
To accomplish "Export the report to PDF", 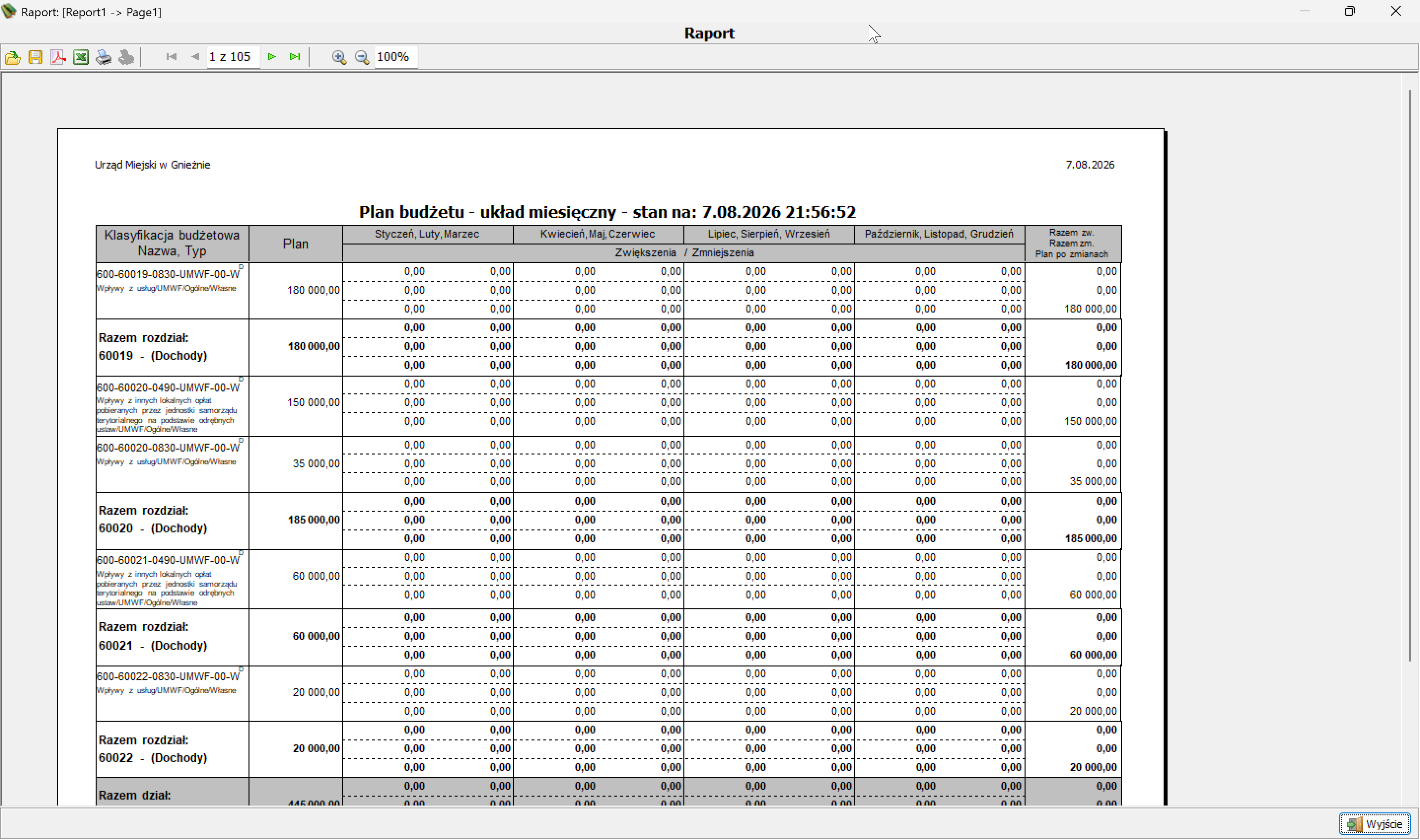I will point(58,57).
